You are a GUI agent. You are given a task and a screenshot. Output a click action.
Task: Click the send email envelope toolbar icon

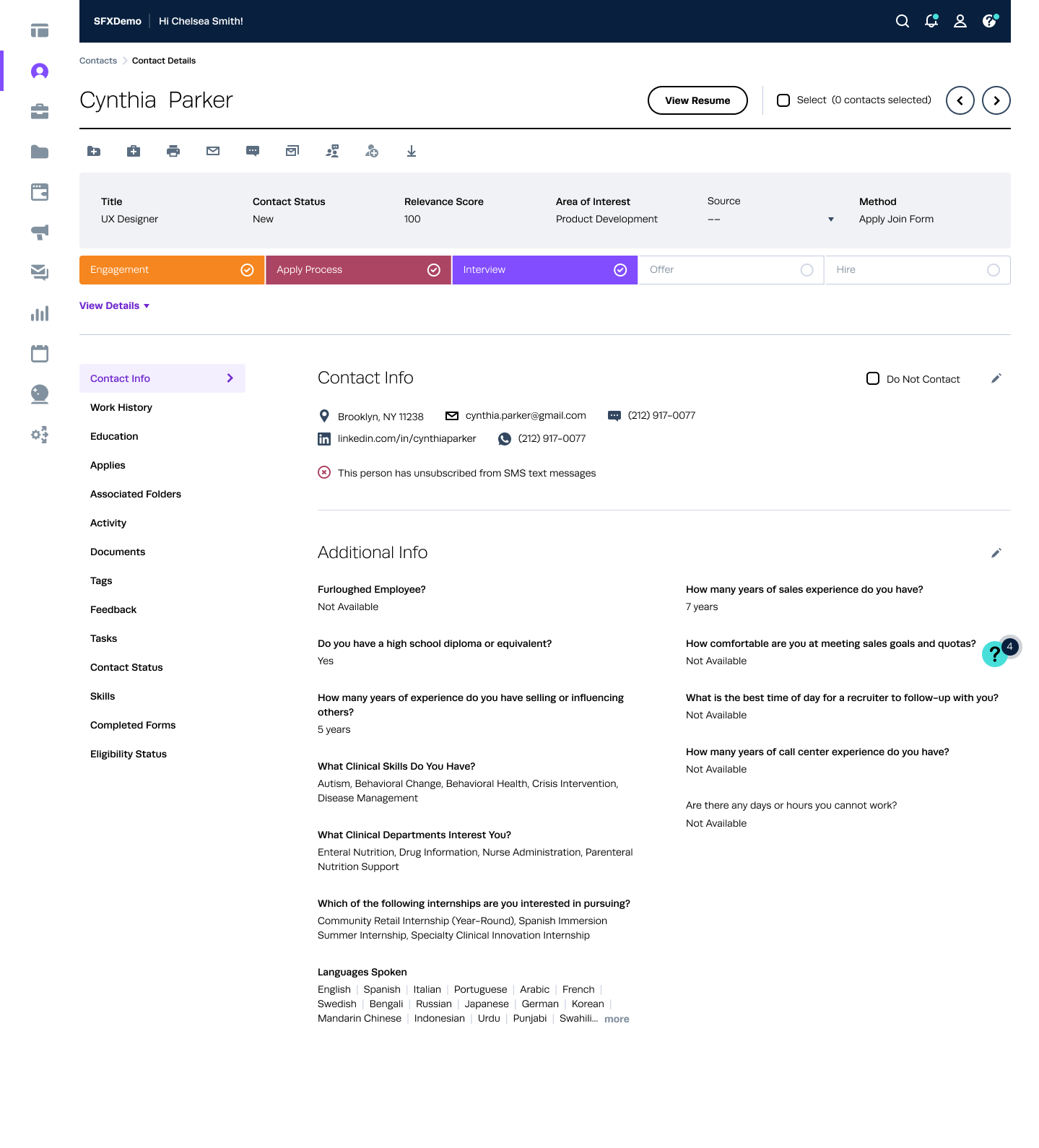pyautogui.click(x=213, y=151)
